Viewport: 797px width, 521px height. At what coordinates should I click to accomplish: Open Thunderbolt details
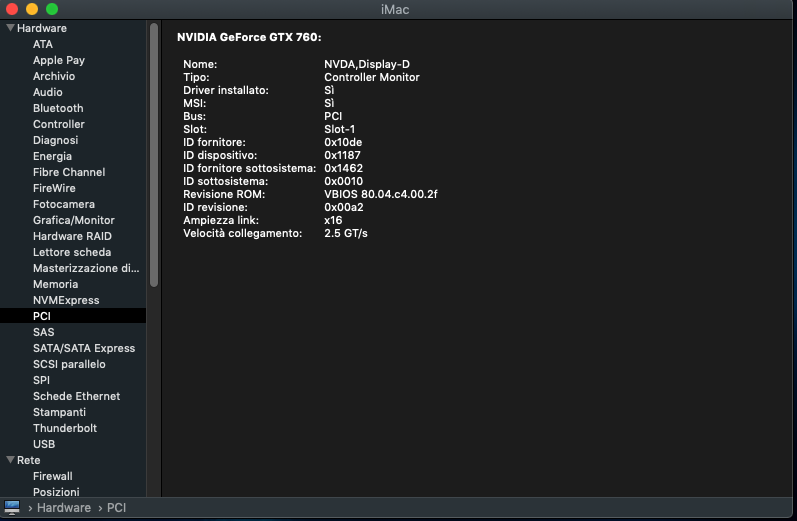(65, 428)
